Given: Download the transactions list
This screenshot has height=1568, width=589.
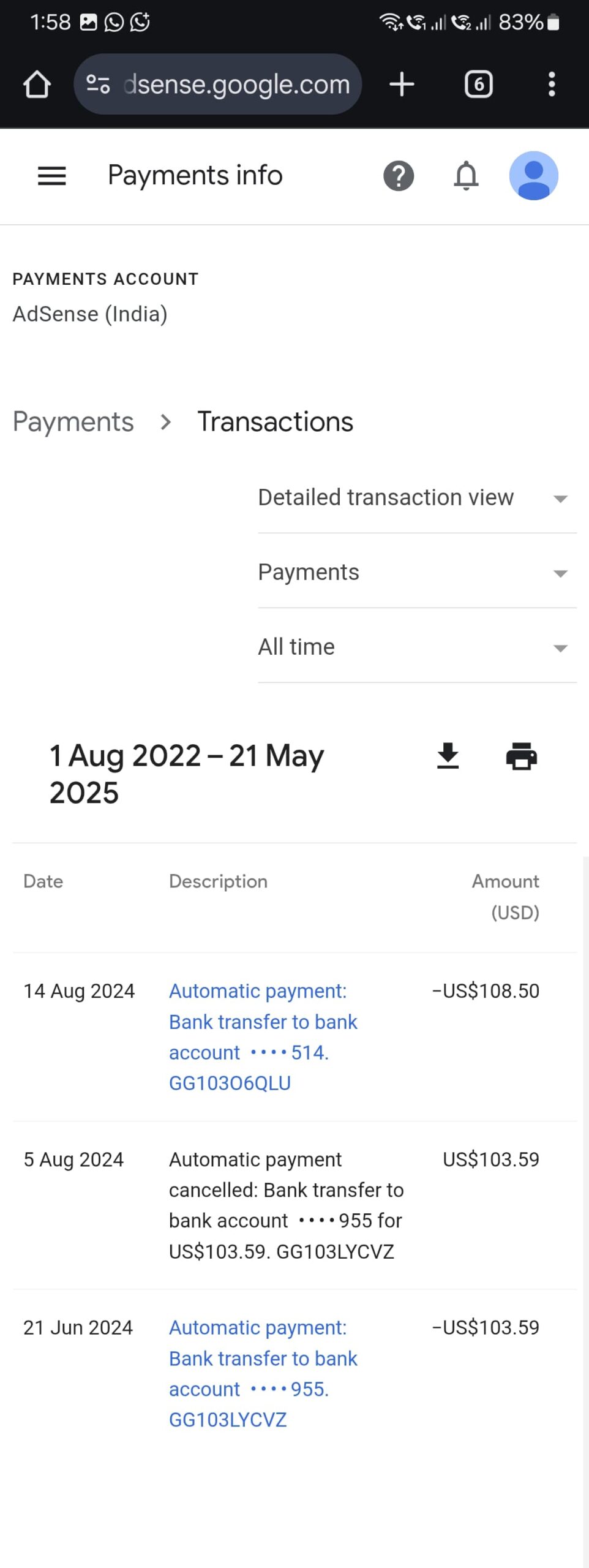Looking at the screenshot, I should [x=448, y=756].
